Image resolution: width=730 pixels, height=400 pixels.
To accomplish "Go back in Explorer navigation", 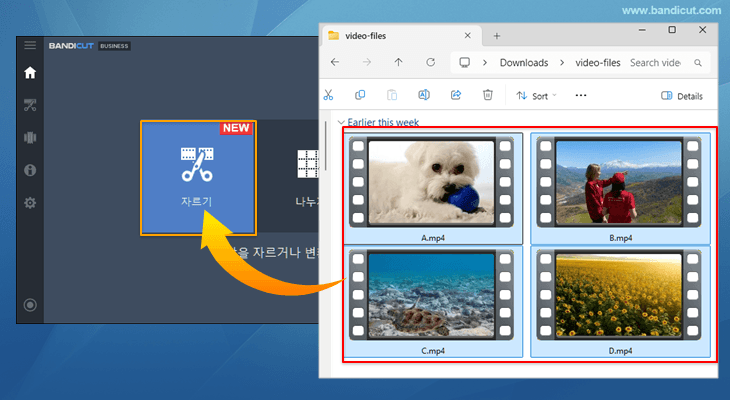I will pyautogui.click(x=335, y=62).
